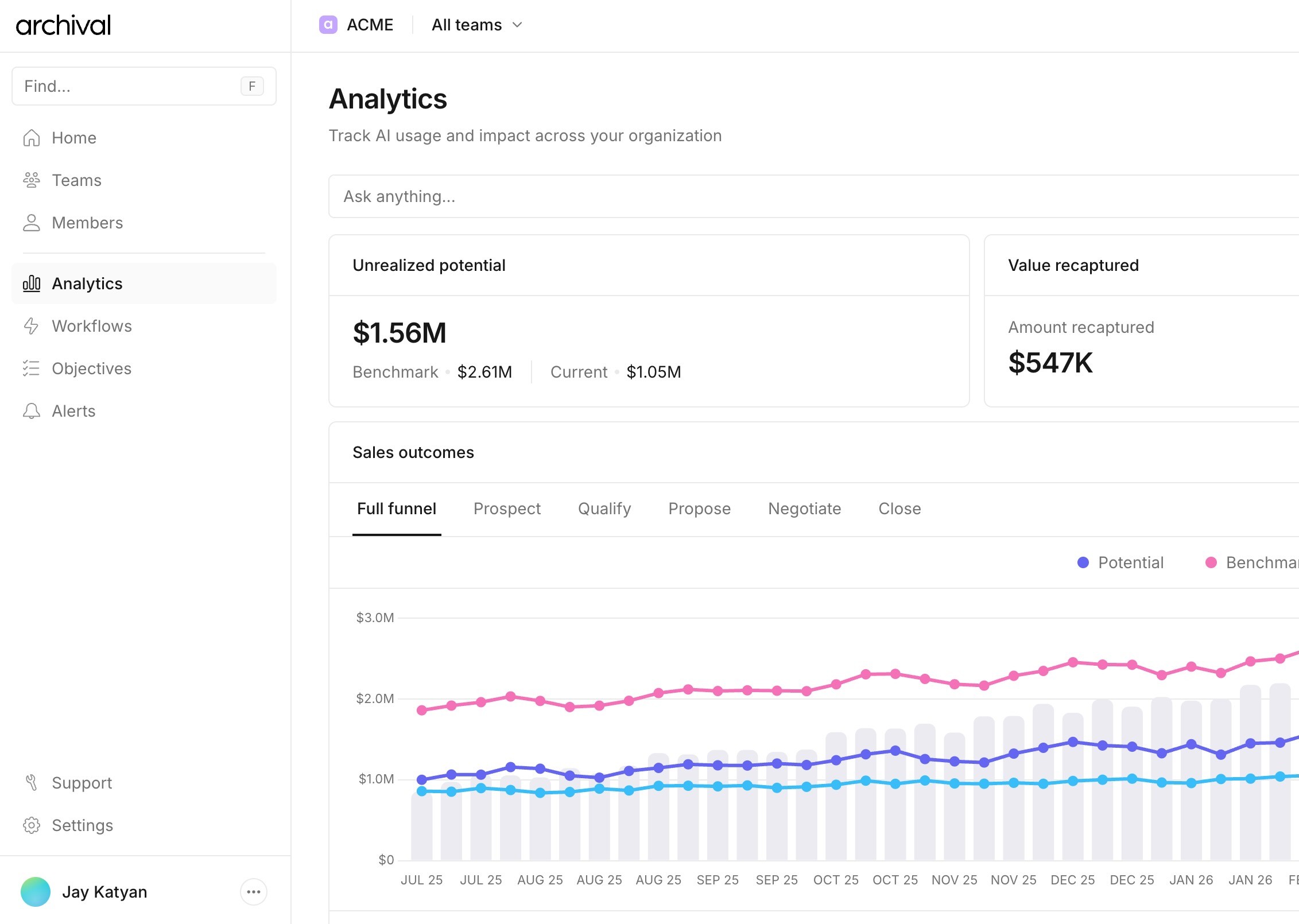
Task: Switch to the Prospect tab
Action: [x=507, y=508]
